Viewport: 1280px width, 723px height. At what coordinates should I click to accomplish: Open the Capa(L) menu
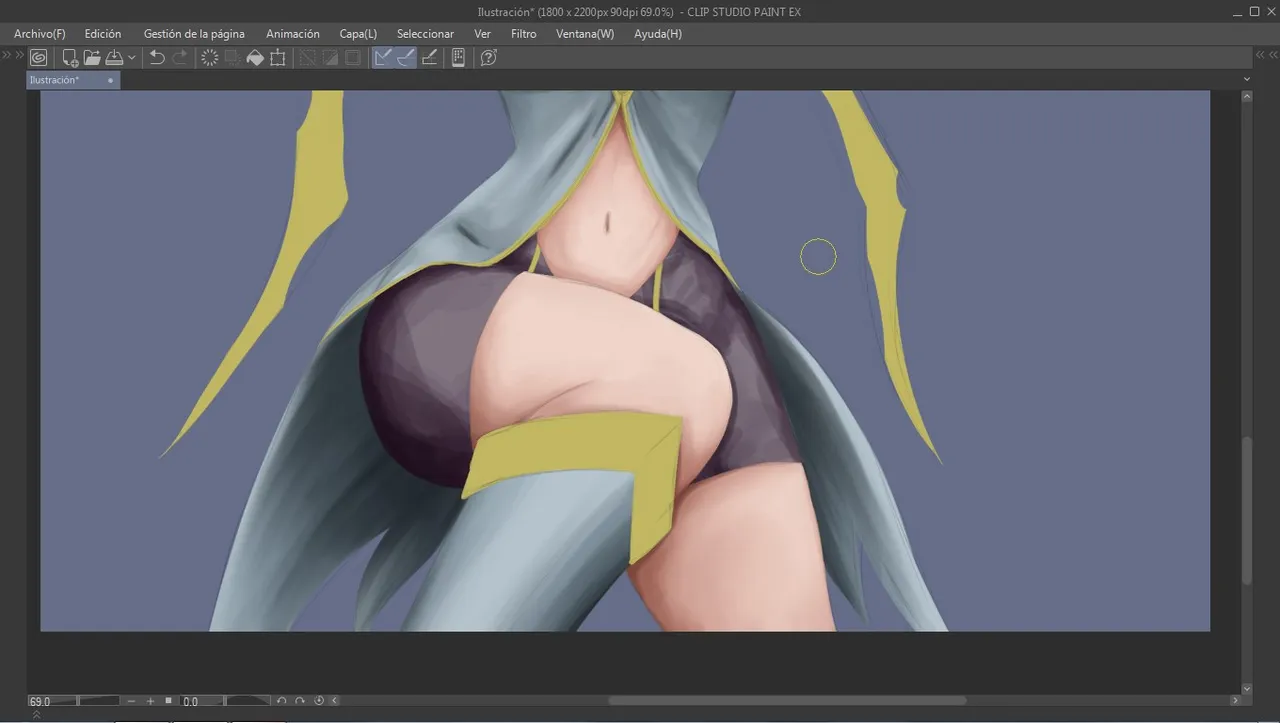(x=358, y=34)
